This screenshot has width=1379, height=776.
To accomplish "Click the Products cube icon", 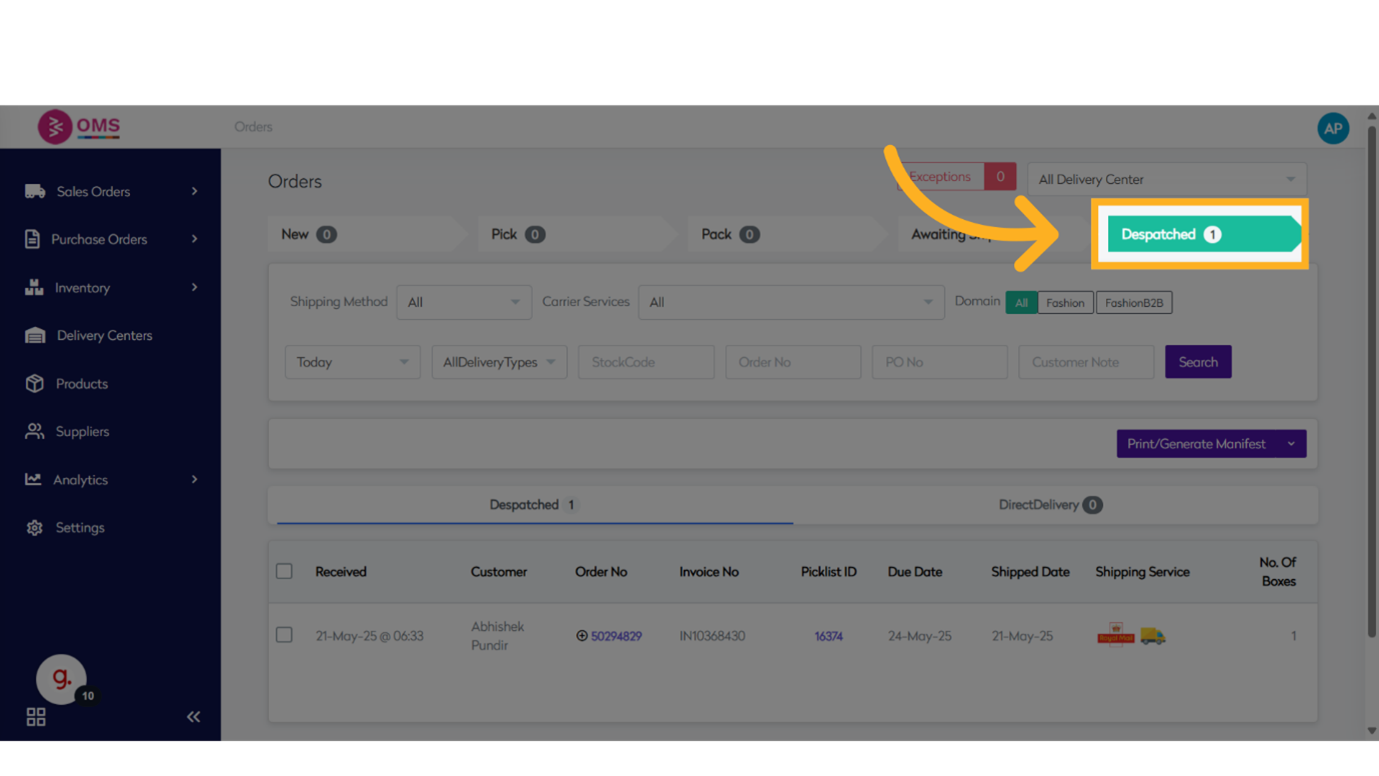I will pyautogui.click(x=35, y=383).
